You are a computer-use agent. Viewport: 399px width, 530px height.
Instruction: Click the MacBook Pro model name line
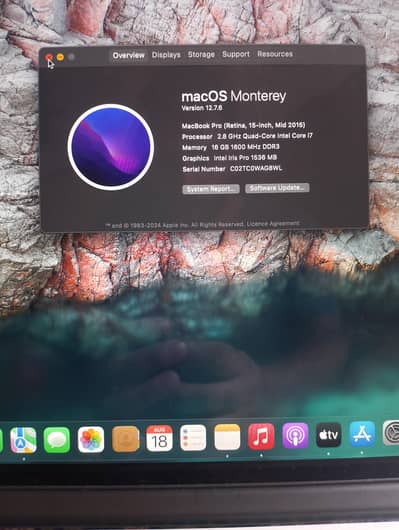(243, 125)
